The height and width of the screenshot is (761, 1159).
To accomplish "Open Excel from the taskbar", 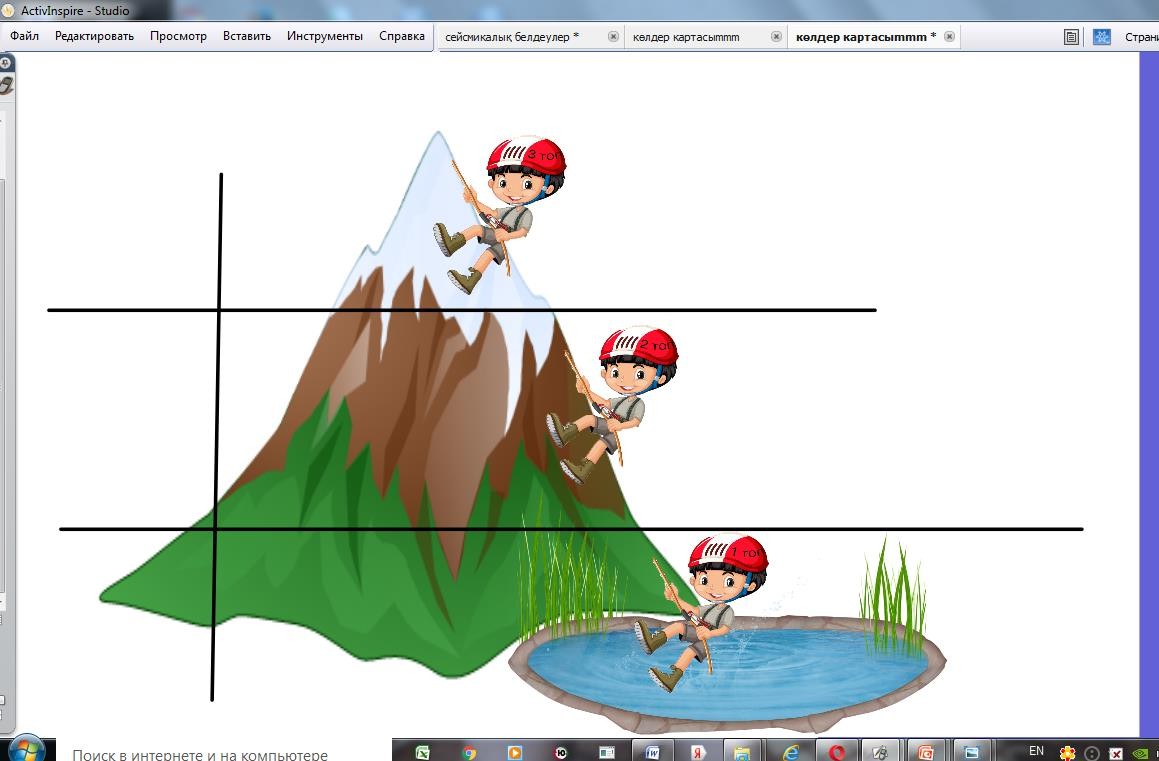I will pyautogui.click(x=423, y=751).
